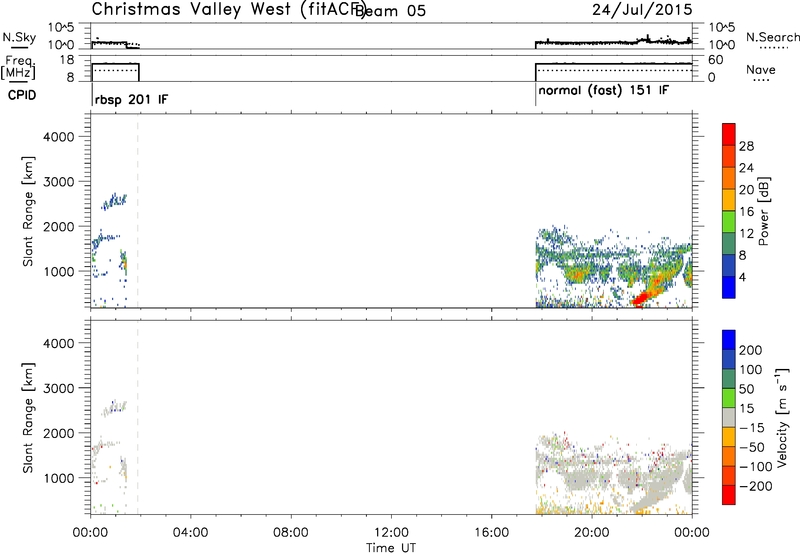Click "Slant Range [km]" on the power panel
The image size is (800, 554).
click(28, 211)
